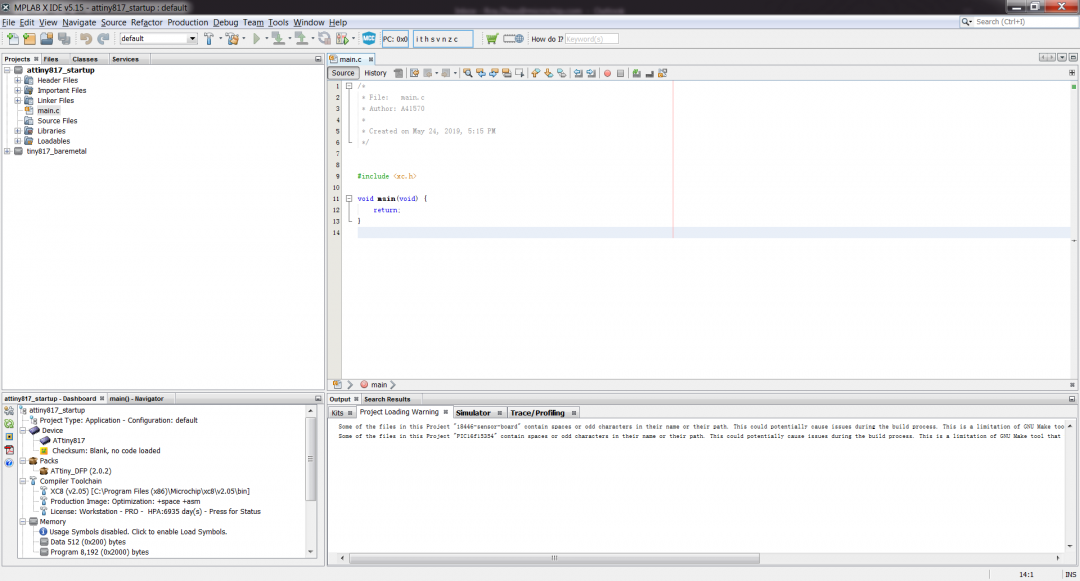
Task: Select main.c in the Projects tree
Action: (x=48, y=110)
